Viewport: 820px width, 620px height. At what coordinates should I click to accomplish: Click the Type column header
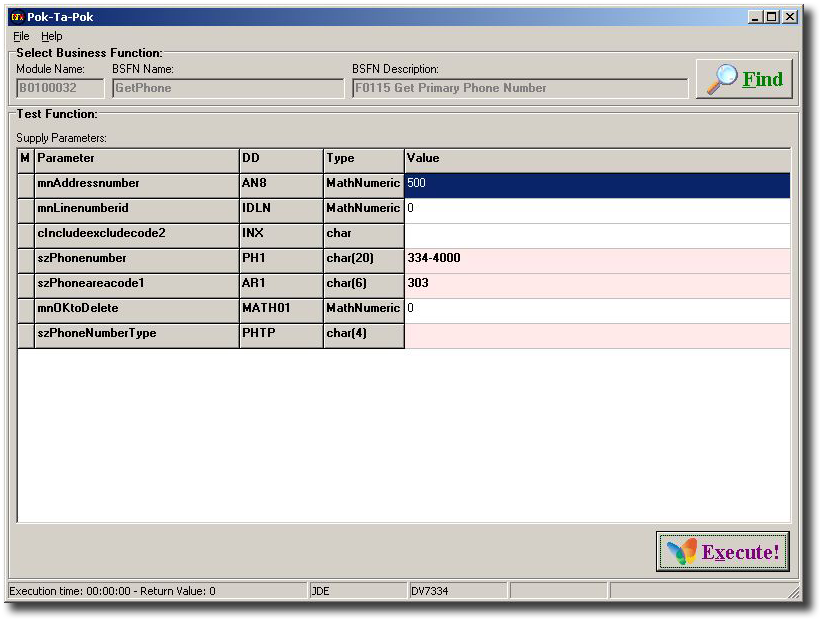coord(364,160)
